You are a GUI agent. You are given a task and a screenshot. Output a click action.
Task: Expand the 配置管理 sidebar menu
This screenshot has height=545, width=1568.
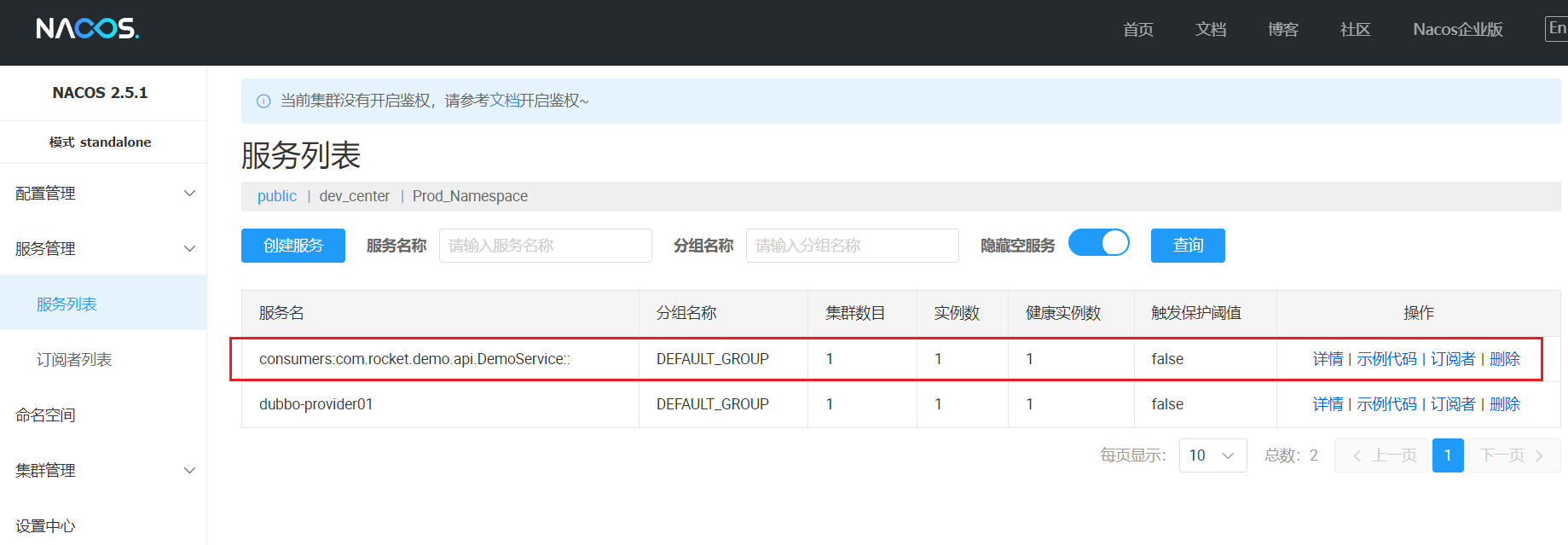pyautogui.click(x=102, y=194)
